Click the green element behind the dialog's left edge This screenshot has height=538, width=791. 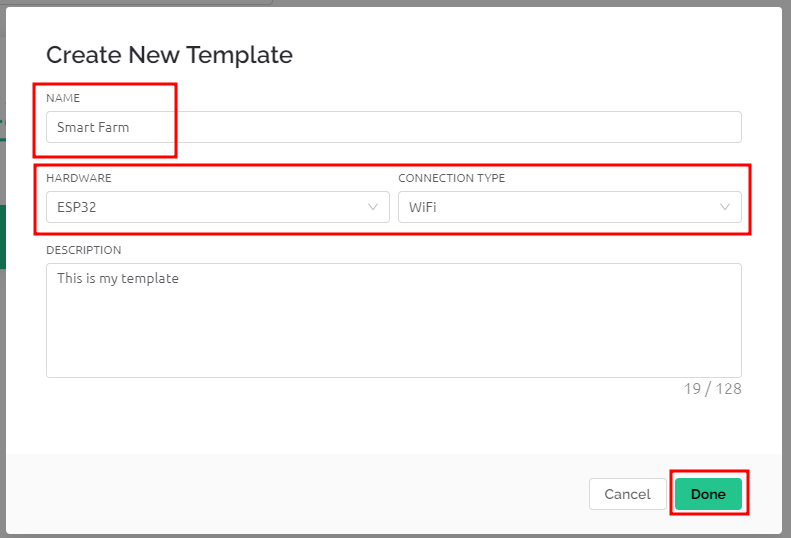pos(3,237)
